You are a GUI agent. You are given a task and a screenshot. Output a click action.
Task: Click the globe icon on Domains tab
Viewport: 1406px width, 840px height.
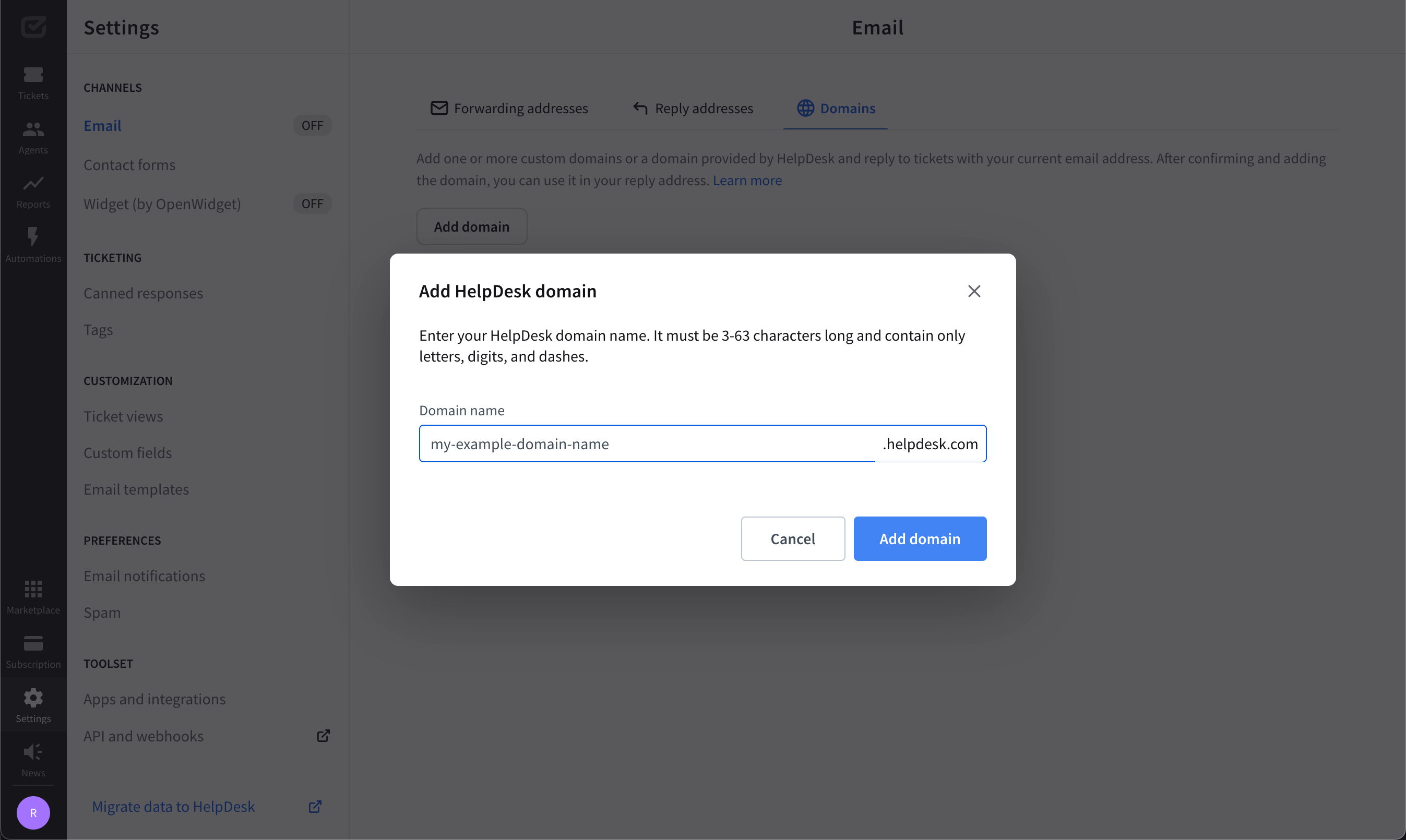(805, 108)
